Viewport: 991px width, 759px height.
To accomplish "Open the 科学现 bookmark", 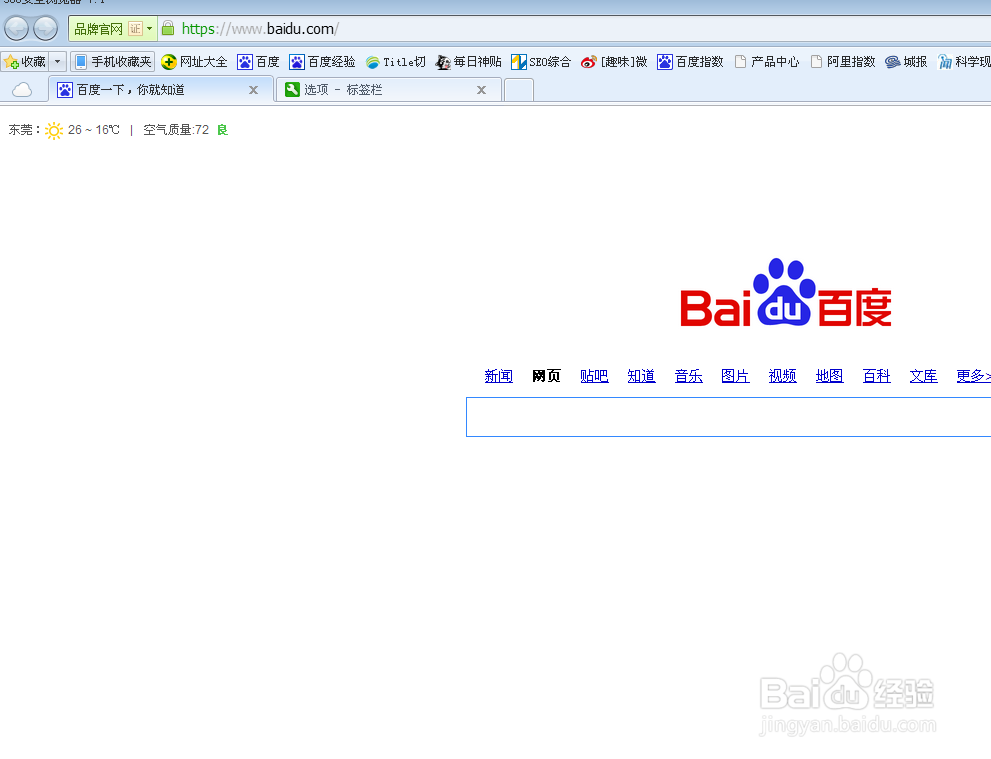I will 964,61.
